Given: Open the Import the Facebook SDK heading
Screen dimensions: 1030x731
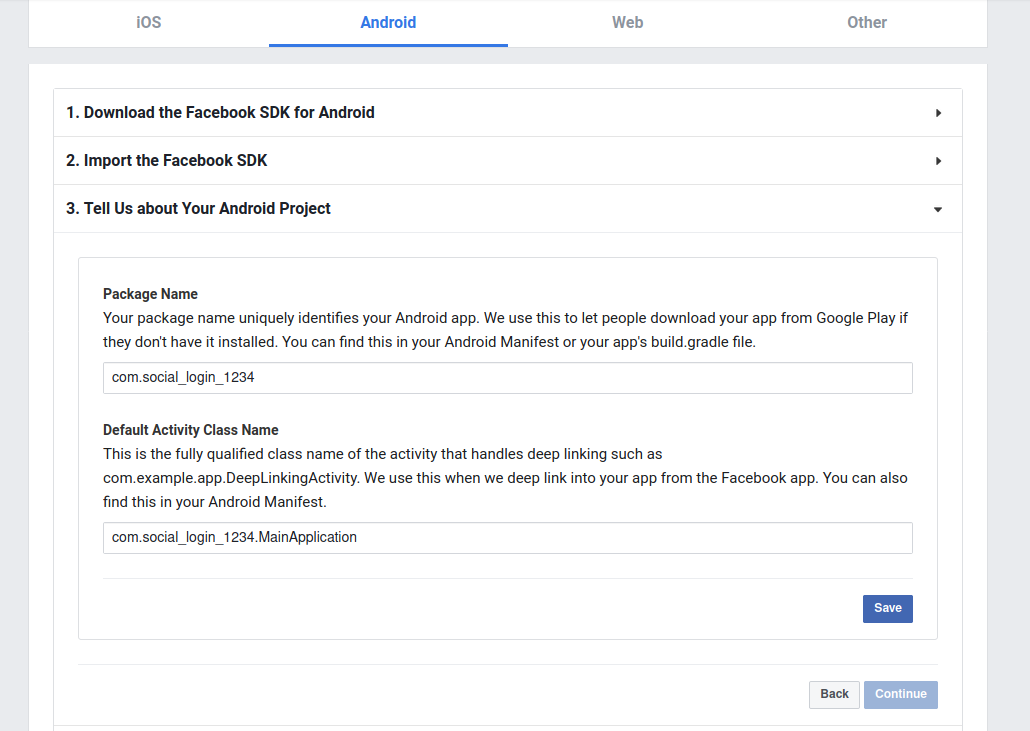Looking at the screenshot, I should point(166,160).
